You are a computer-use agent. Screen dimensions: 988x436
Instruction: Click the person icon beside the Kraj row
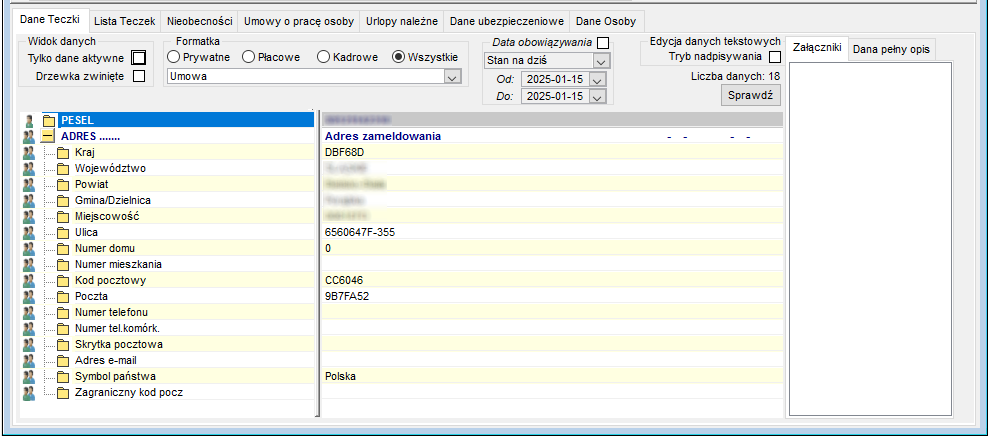(28, 152)
